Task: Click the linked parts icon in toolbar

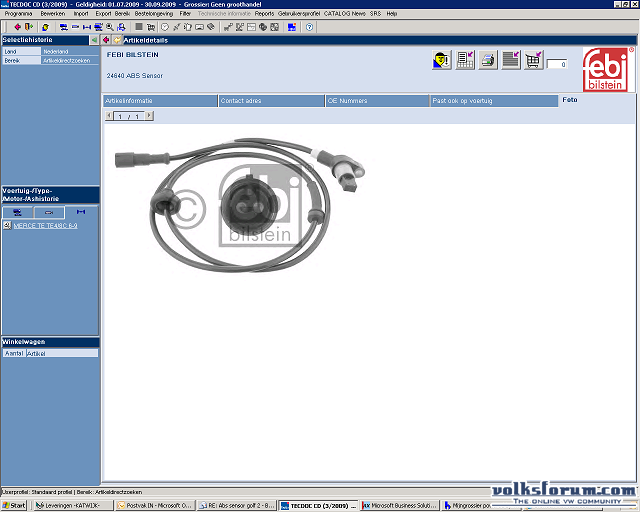Action: pos(228,27)
